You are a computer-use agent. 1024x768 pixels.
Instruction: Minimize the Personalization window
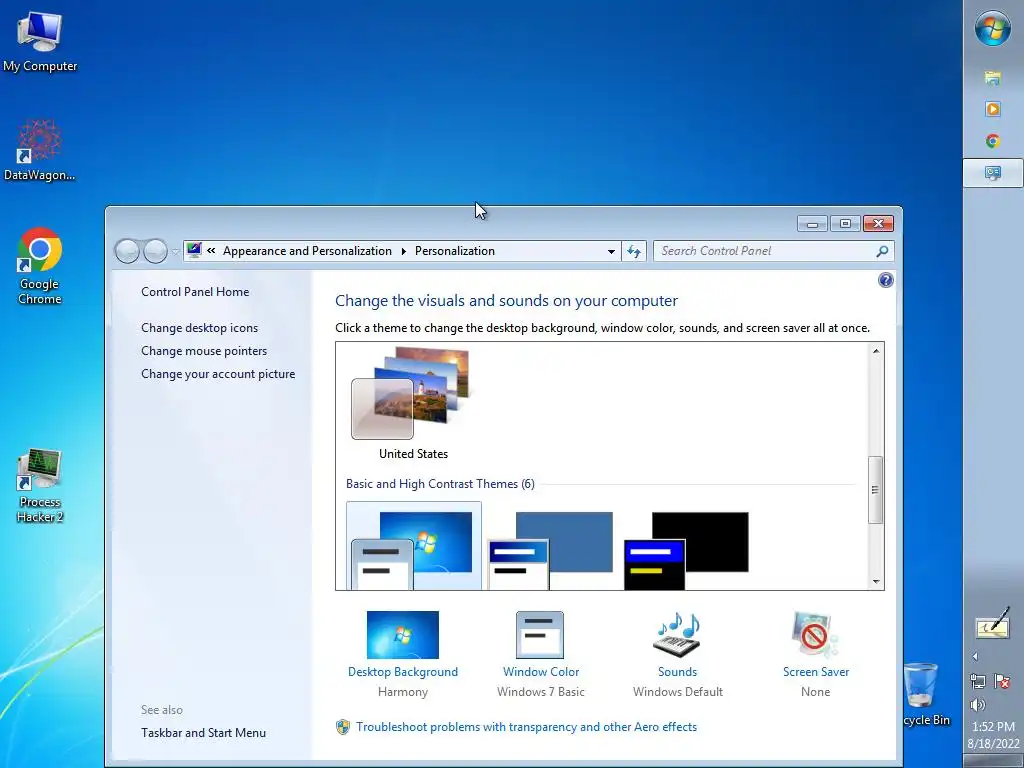click(x=812, y=224)
